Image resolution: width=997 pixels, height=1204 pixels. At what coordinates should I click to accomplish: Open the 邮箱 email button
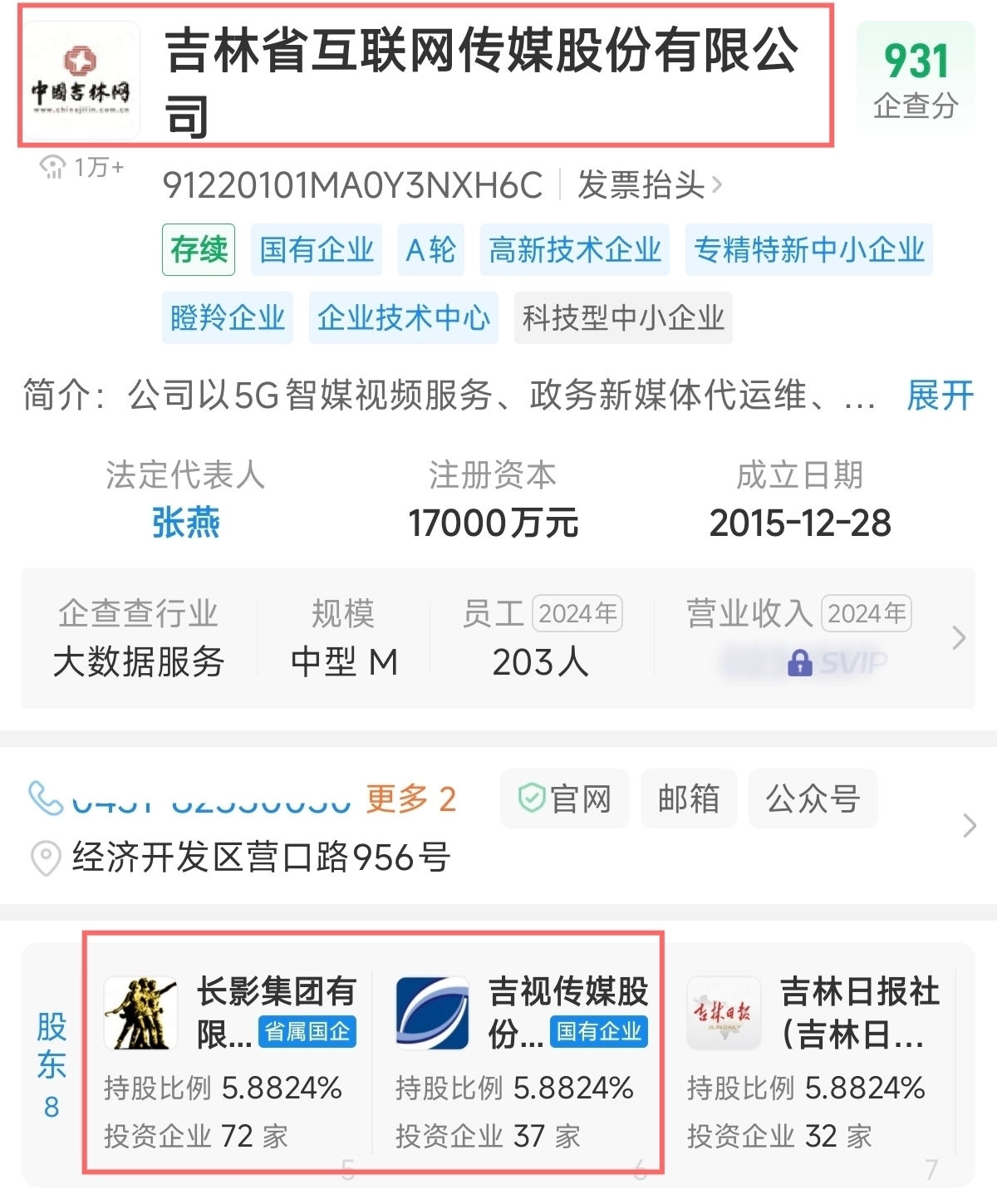coord(689,799)
